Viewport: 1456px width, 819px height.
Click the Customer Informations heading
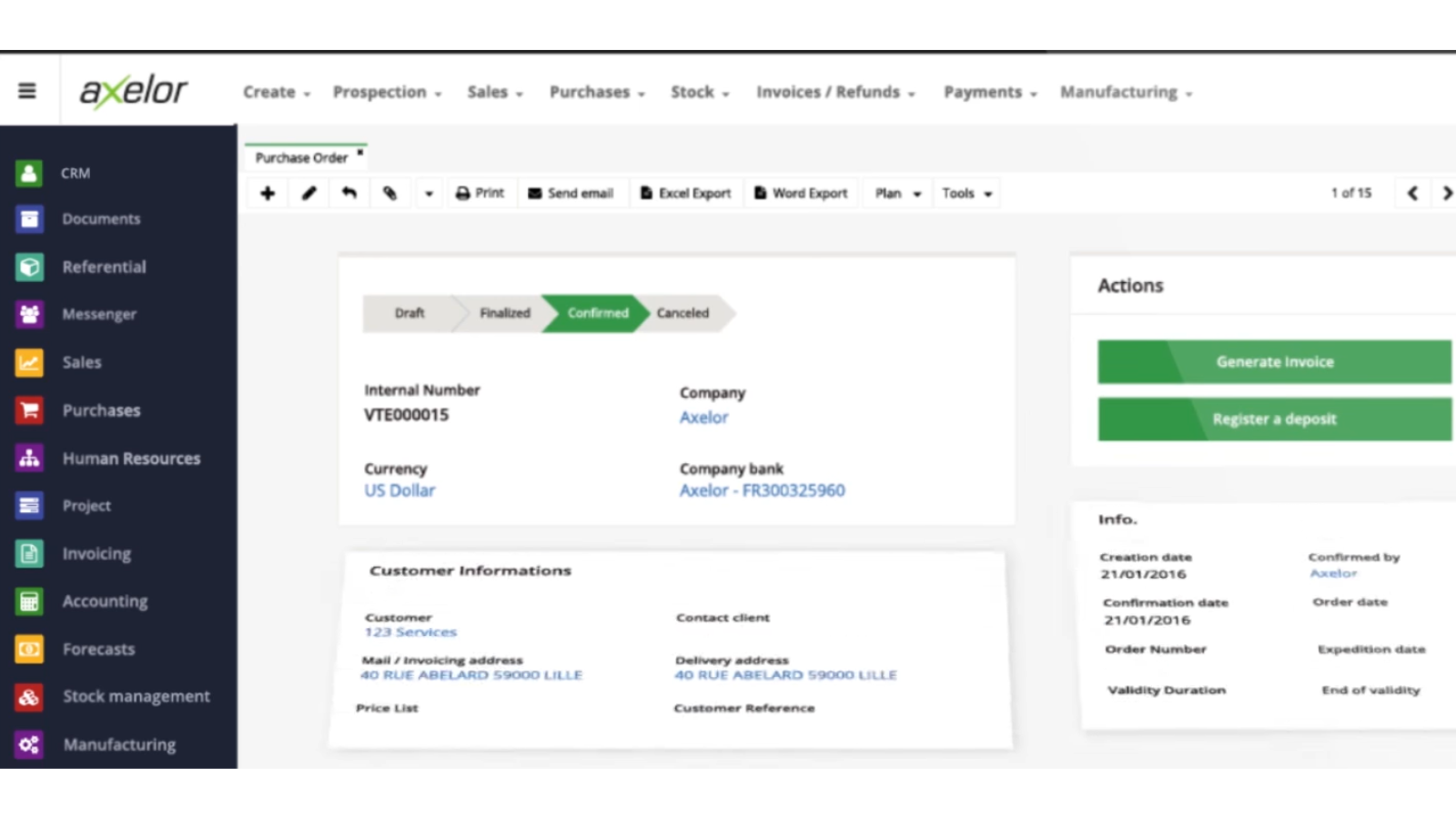coord(470,571)
